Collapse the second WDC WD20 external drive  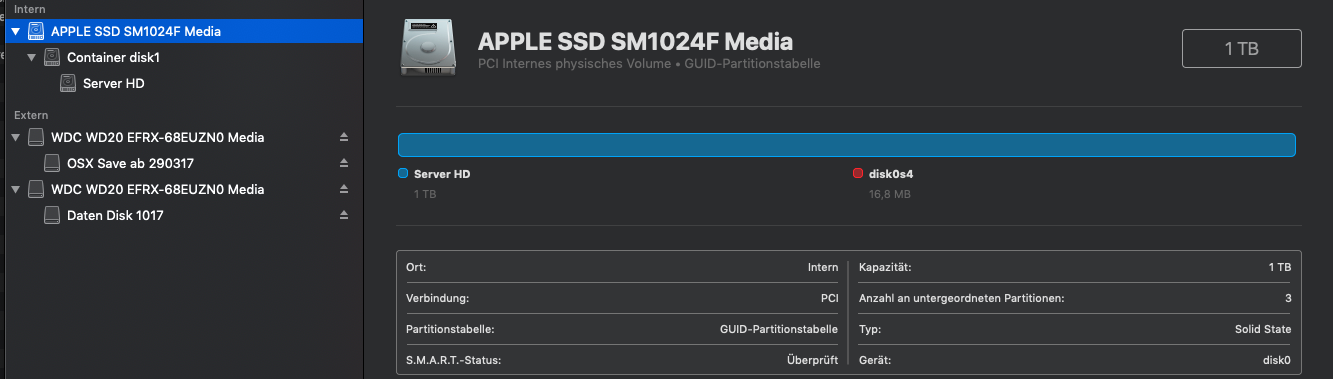pyautogui.click(x=15, y=189)
